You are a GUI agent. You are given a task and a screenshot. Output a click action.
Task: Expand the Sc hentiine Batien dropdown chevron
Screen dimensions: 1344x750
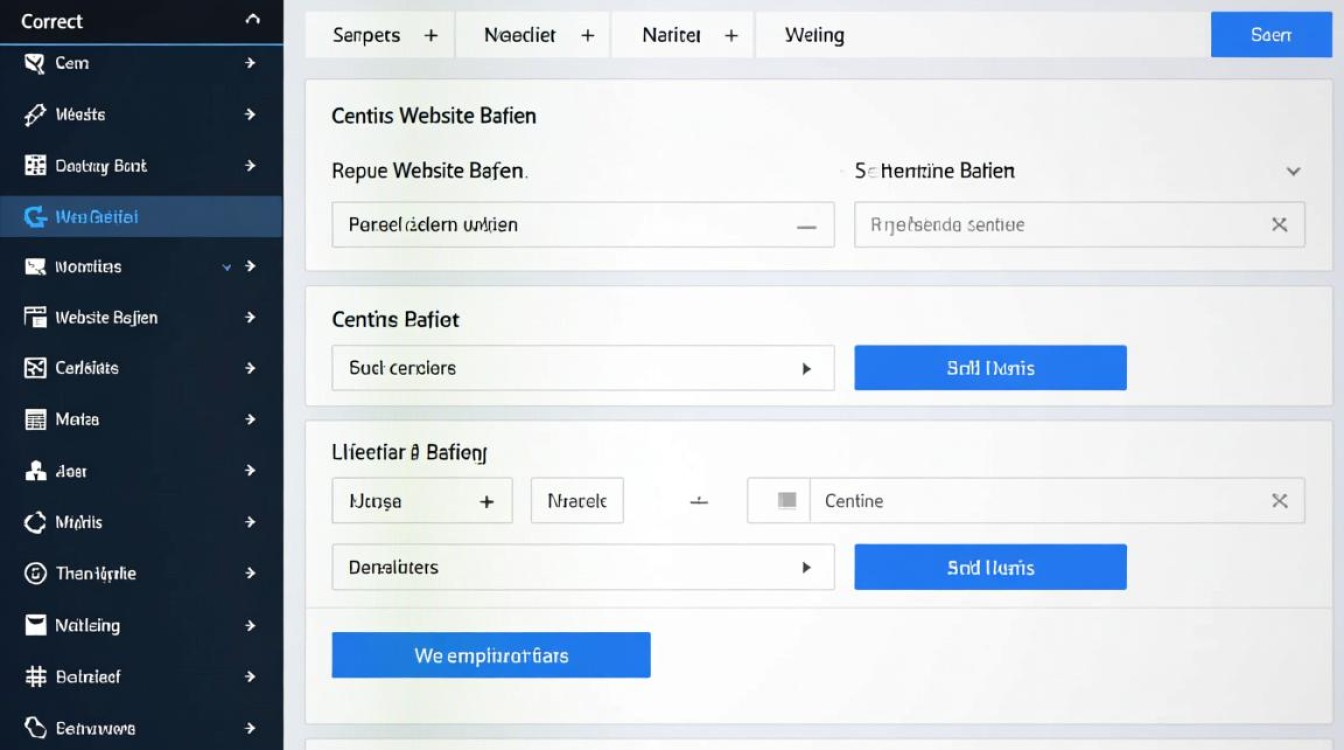click(1293, 171)
